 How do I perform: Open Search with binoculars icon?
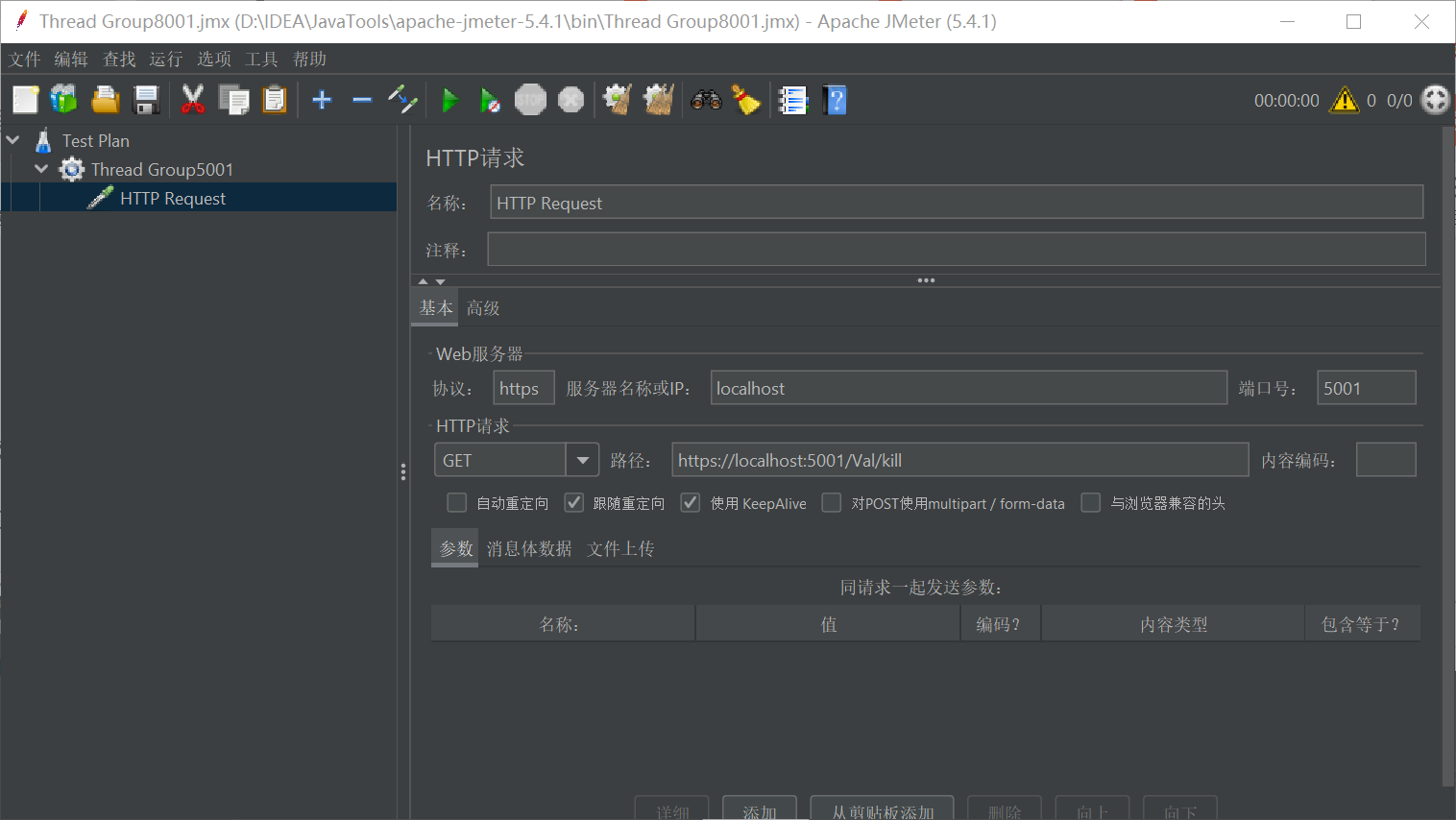pyautogui.click(x=706, y=100)
